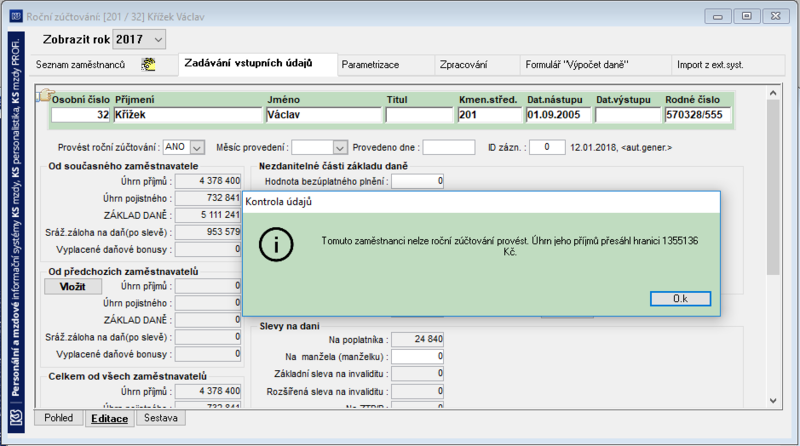
Task: Open the Formulář "Výpočet daně" tab
Action: (x=596, y=65)
